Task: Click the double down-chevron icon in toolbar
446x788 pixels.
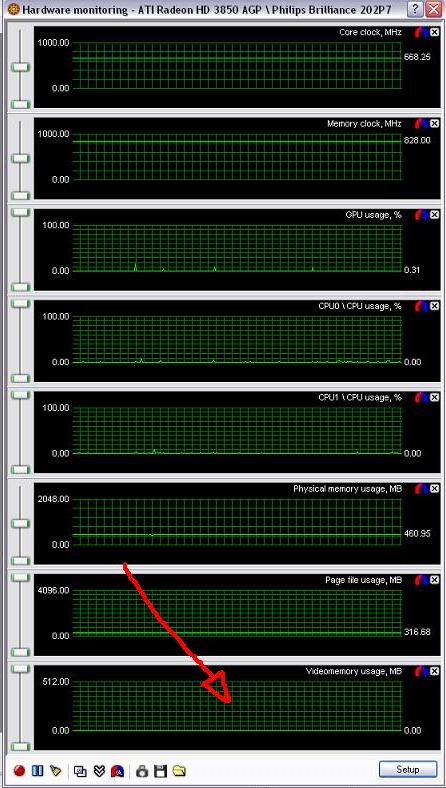Action: click(x=99, y=770)
